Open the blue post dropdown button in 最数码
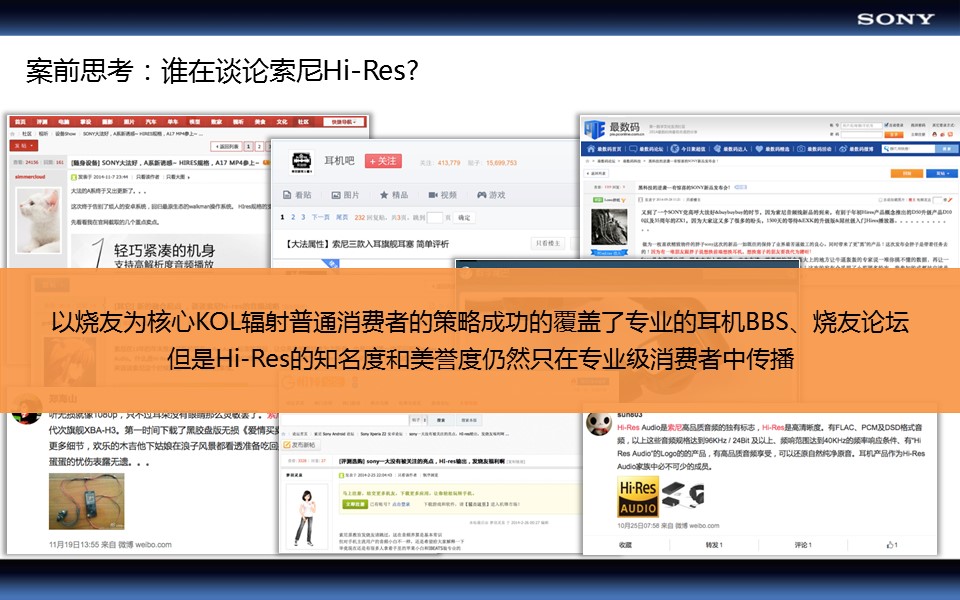The width and height of the screenshot is (960, 600). click(942, 173)
